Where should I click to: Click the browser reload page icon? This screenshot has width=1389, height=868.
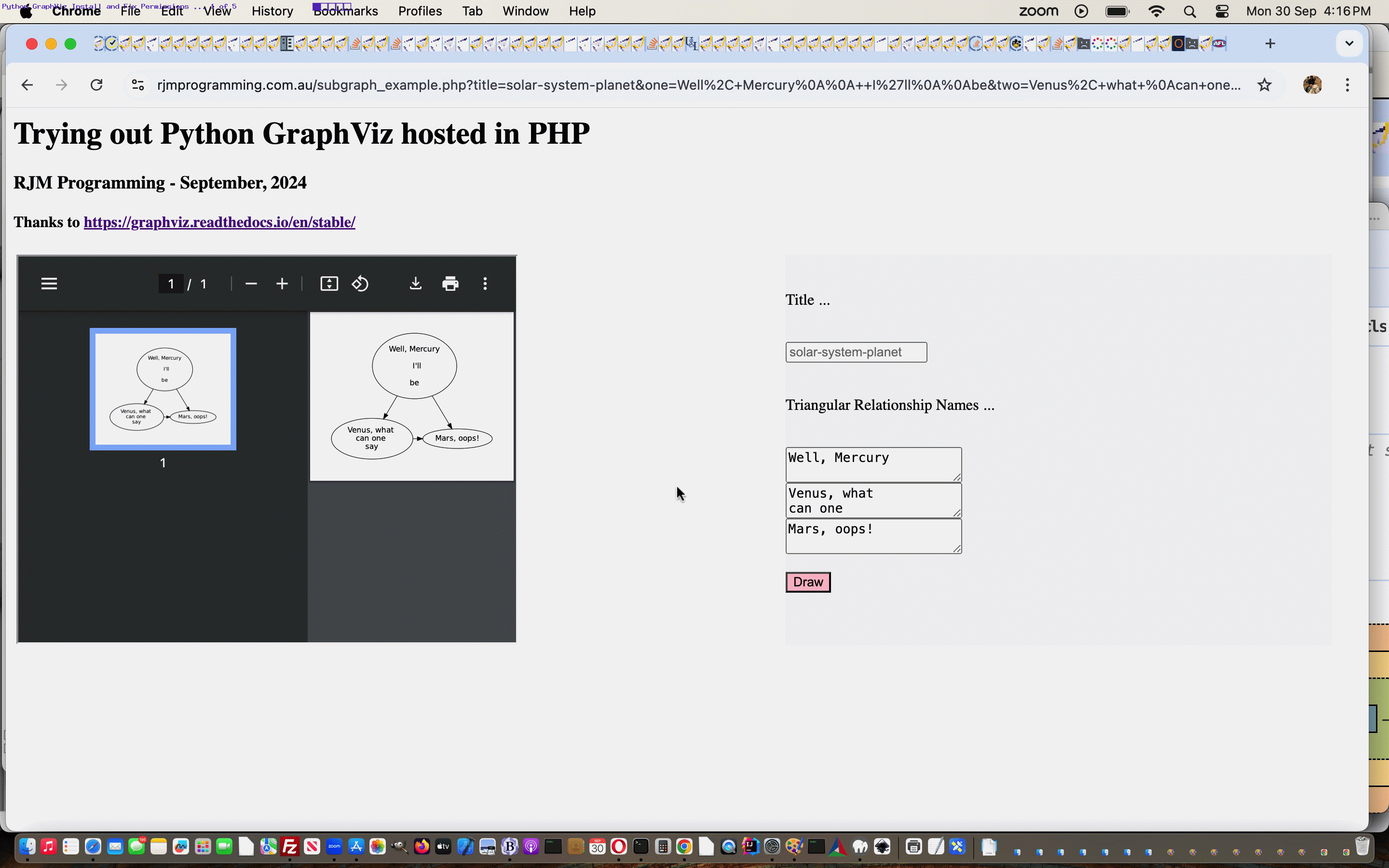point(96,84)
